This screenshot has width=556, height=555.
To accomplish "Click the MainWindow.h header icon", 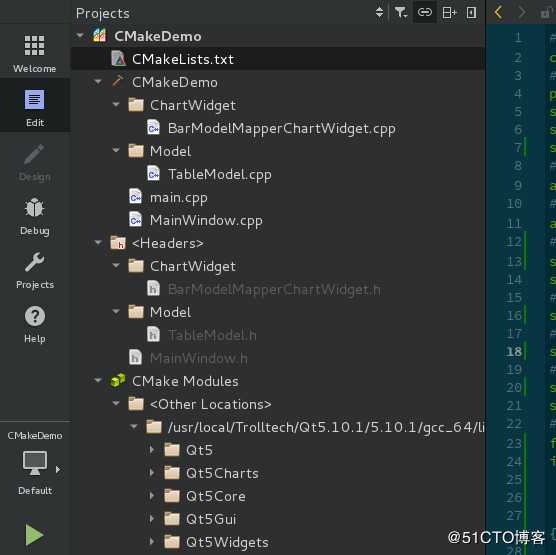I will tap(135, 357).
